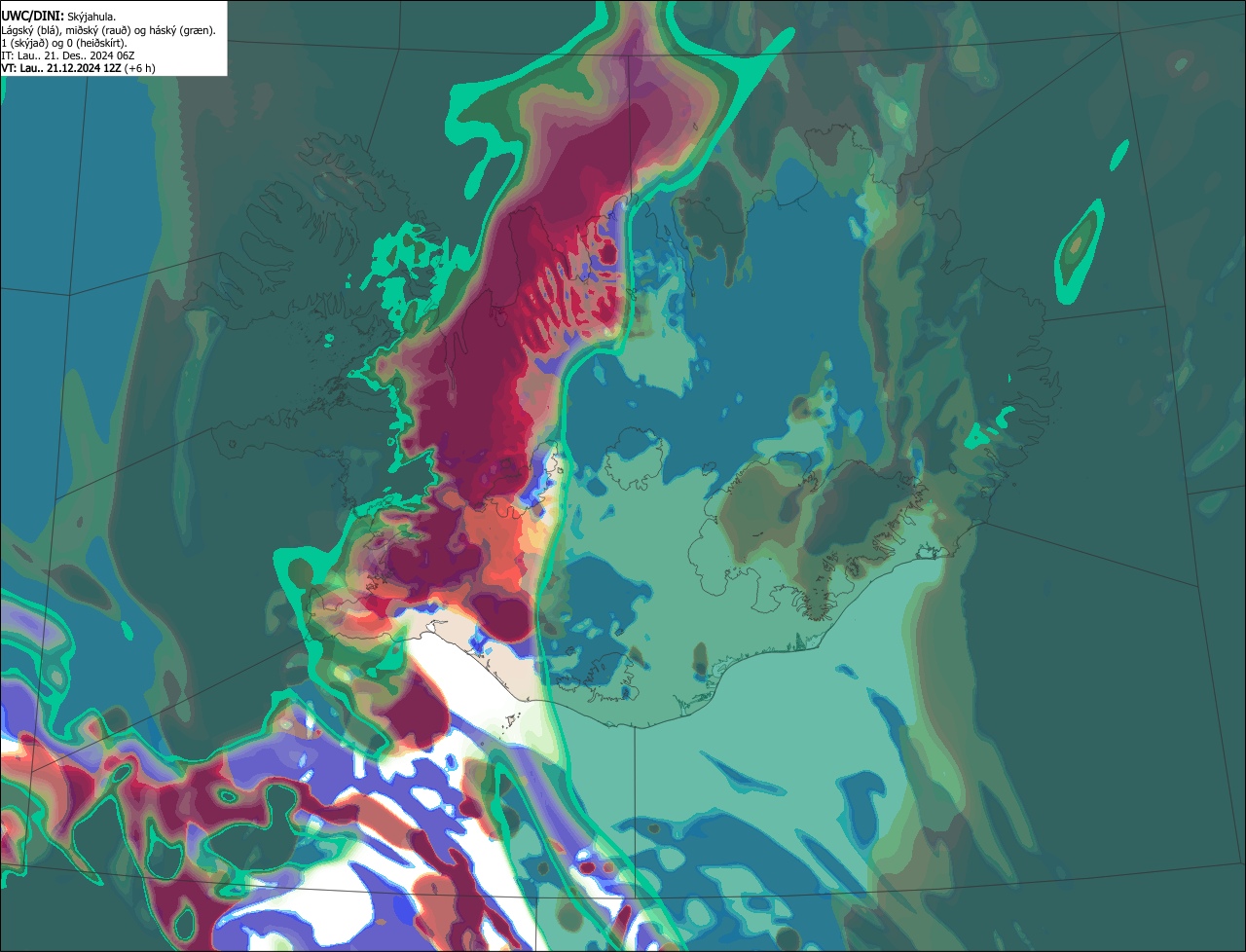Screen dimensions: 1246x952
Task: Click the 'UWC/DINI: Skýjahula.' title text
Action: pos(58,17)
